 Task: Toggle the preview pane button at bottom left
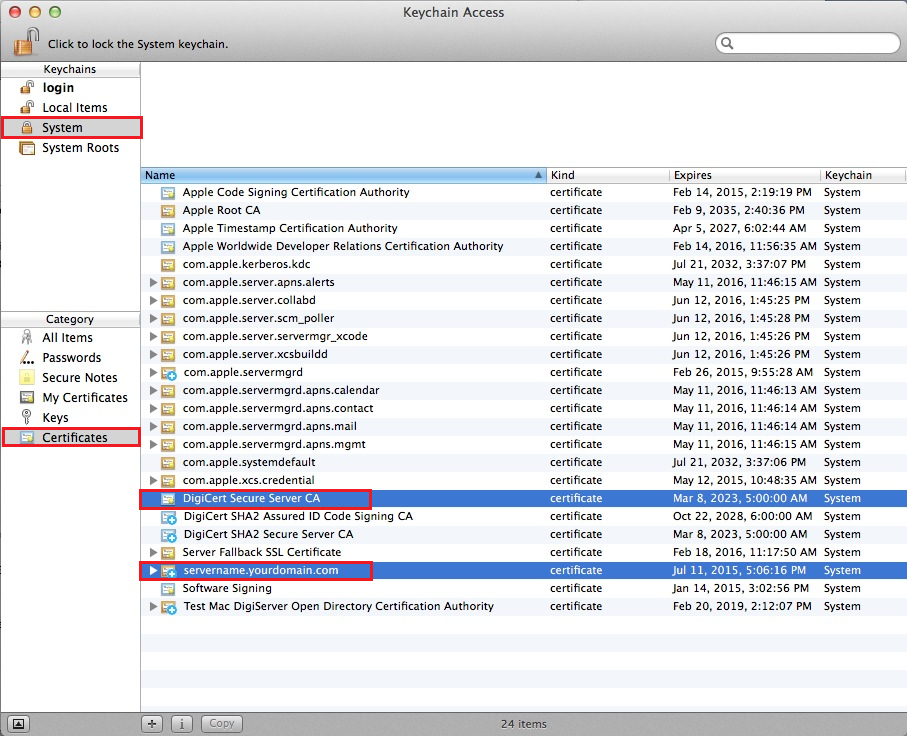[x=19, y=724]
